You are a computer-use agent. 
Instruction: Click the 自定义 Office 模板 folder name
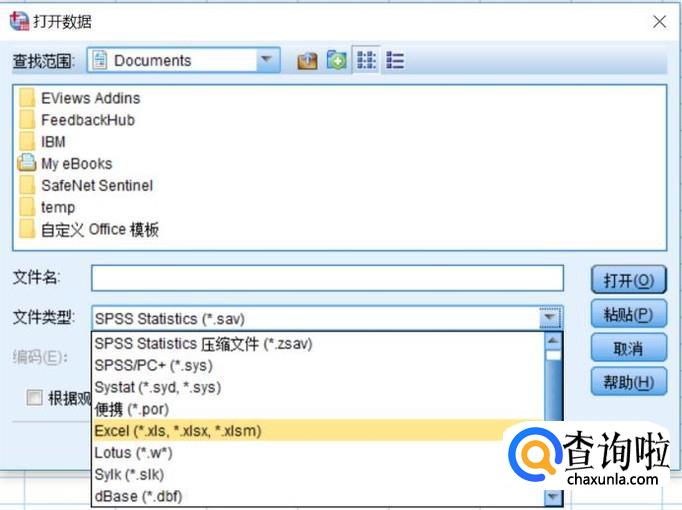coord(100,230)
